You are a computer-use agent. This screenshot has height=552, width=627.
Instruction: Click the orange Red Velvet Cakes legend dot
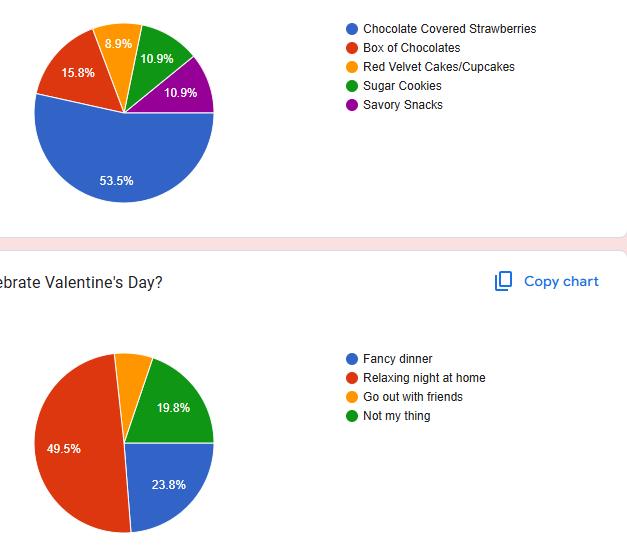352,67
